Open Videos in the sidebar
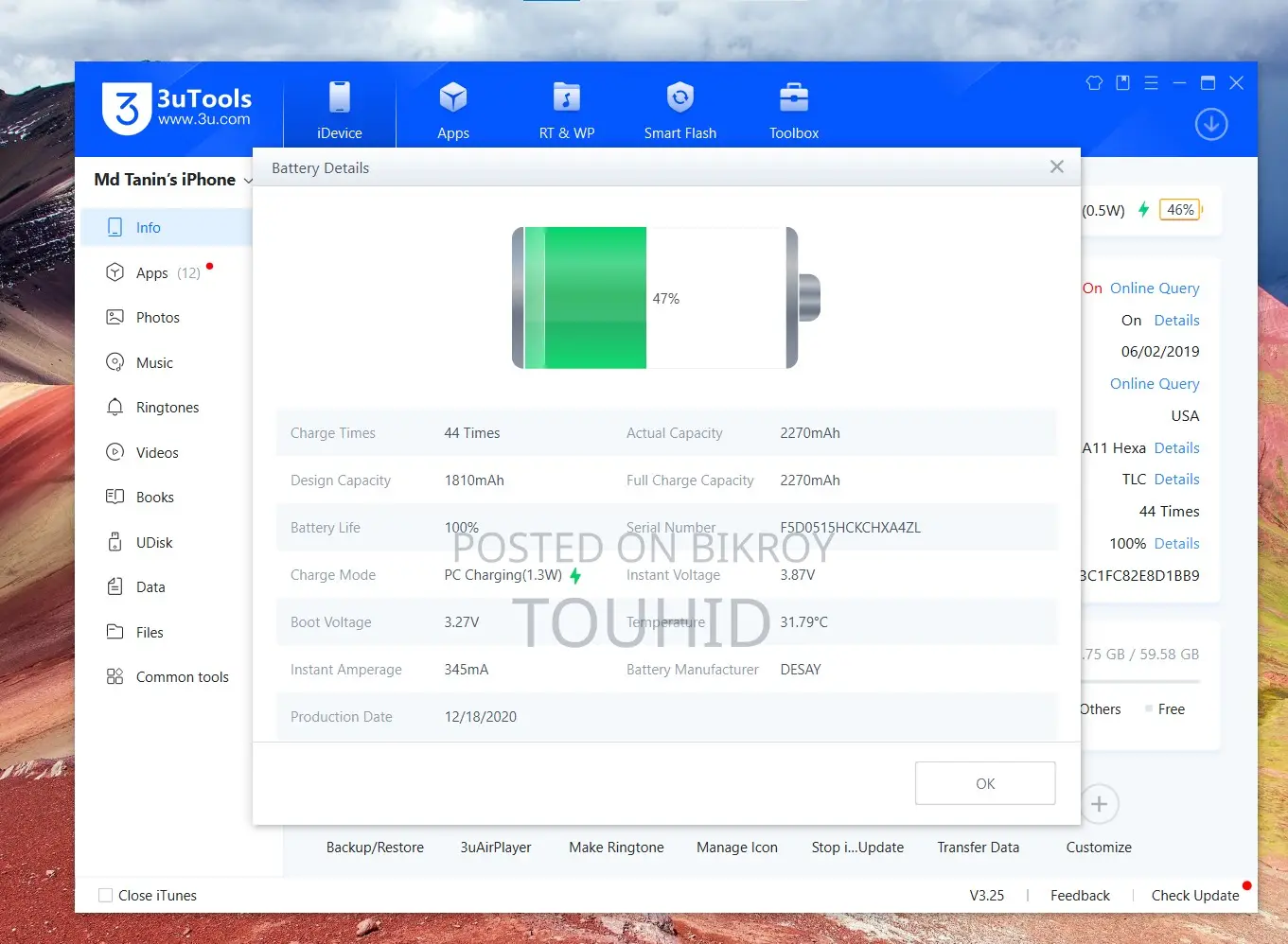Image resolution: width=1288 pixels, height=944 pixels. click(x=167, y=452)
